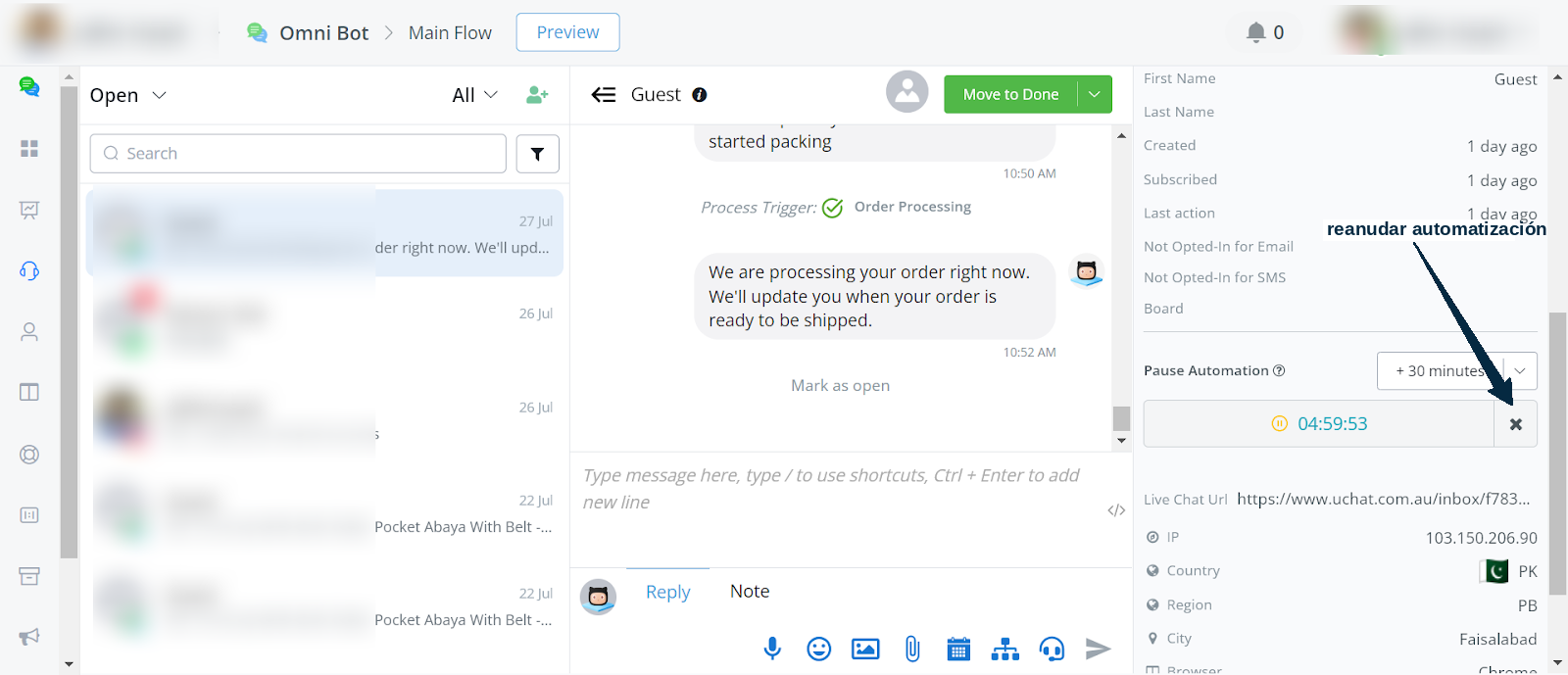Click Mark as open
The height and width of the screenshot is (675, 1568).
pos(841,386)
